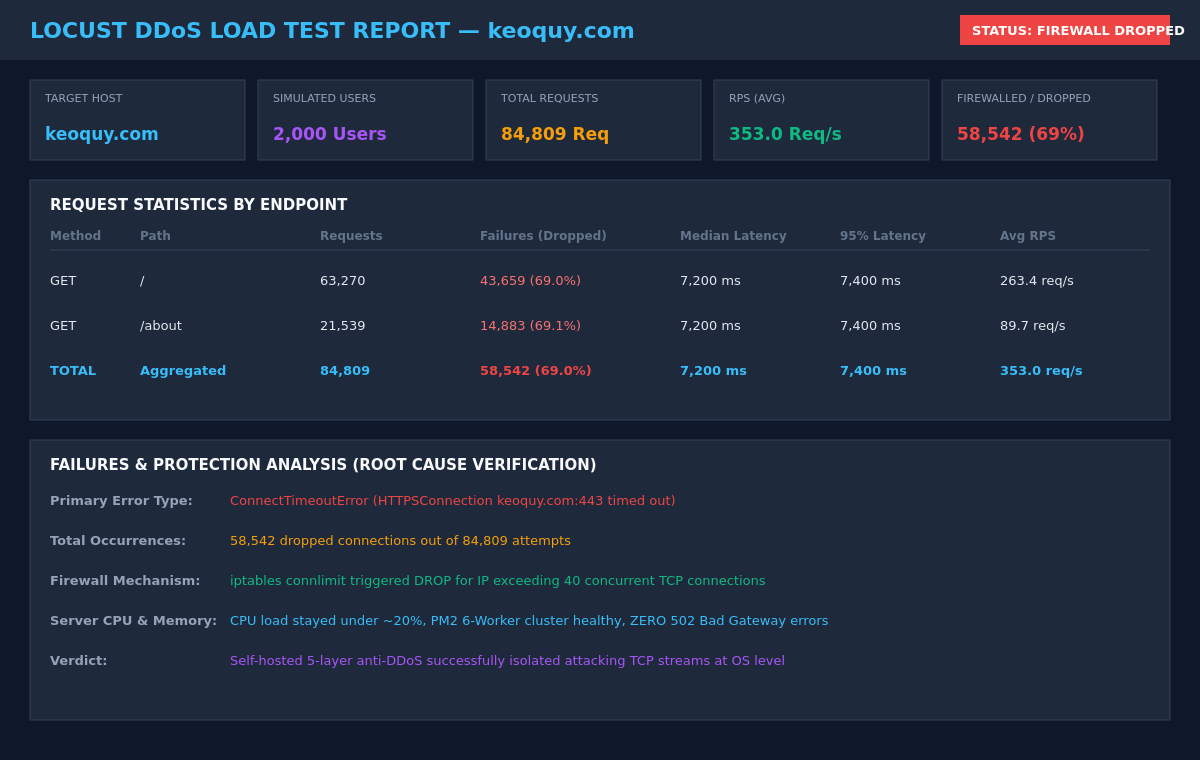The height and width of the screenshot is (760, 1200).
Task: Click the Verdict label
Action: coord(79,661)
